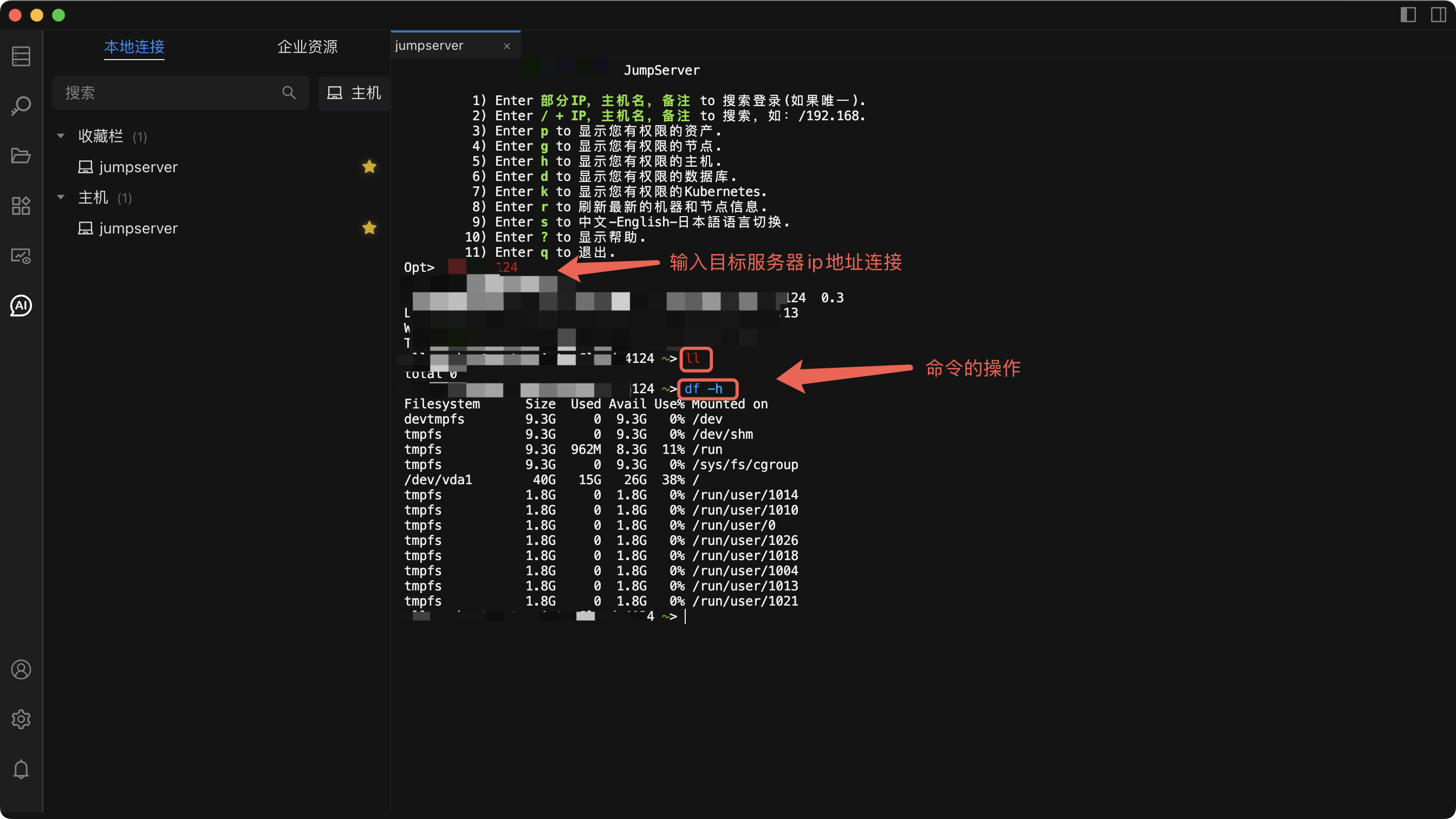Open the host list sidebar icon
Image resolution: width=1456 pixels, height=819 pixels.
21,56
